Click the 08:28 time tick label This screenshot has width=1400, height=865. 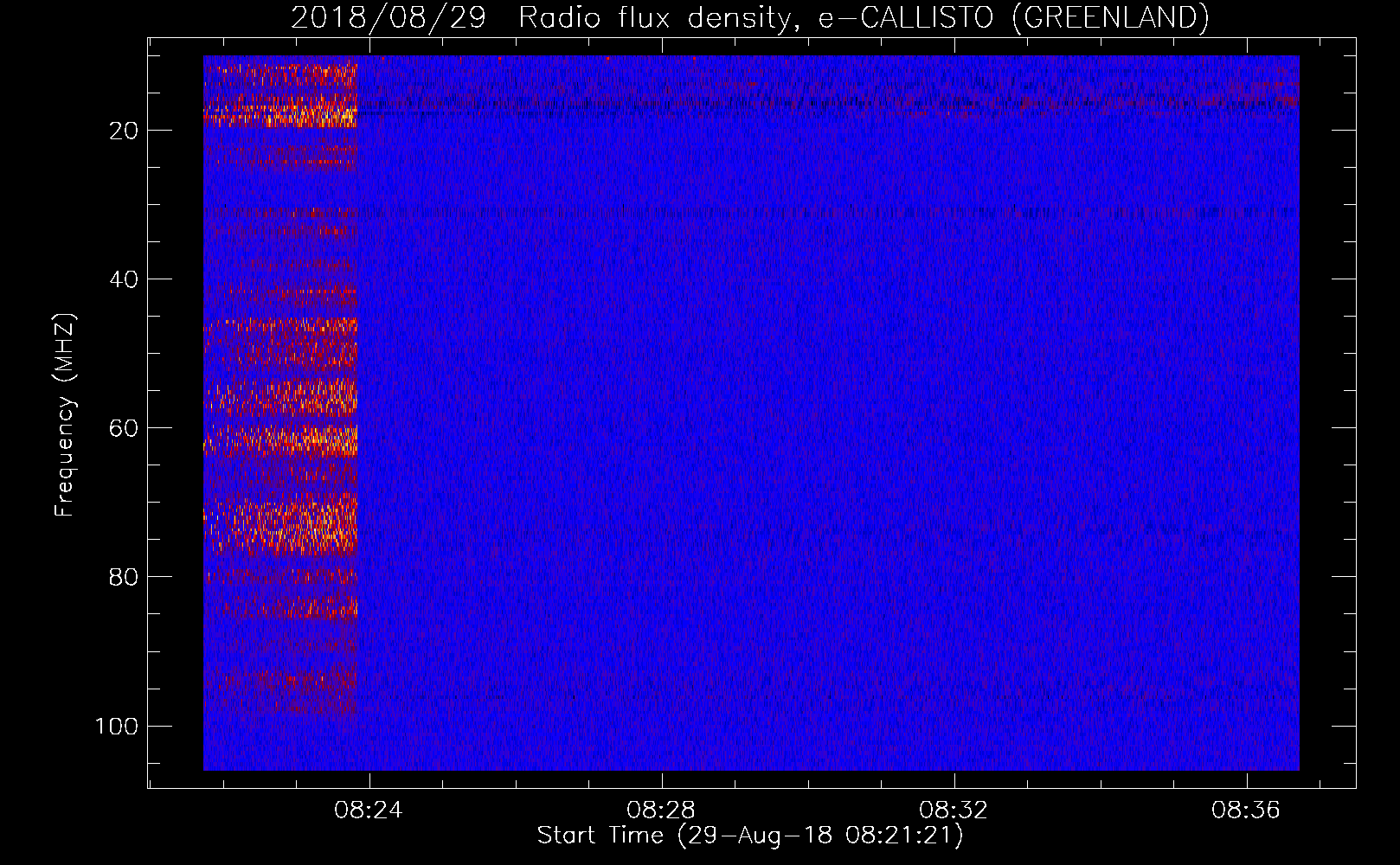click(661, 811)
